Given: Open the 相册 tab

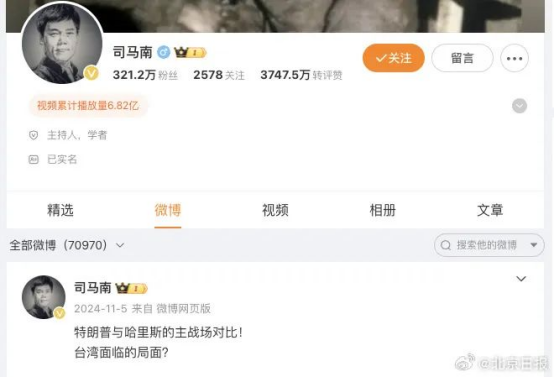Looking at the screenshot, I should [383, 210].
